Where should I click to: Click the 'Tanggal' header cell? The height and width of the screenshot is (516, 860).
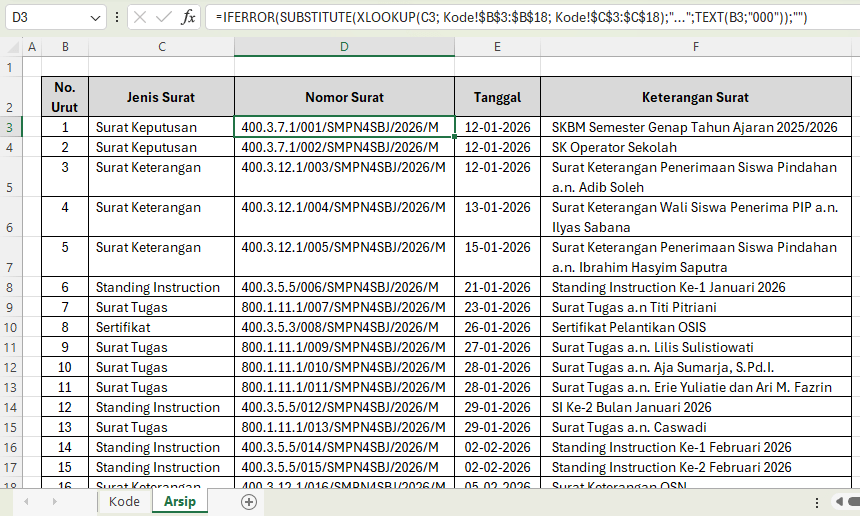[497, 97]
